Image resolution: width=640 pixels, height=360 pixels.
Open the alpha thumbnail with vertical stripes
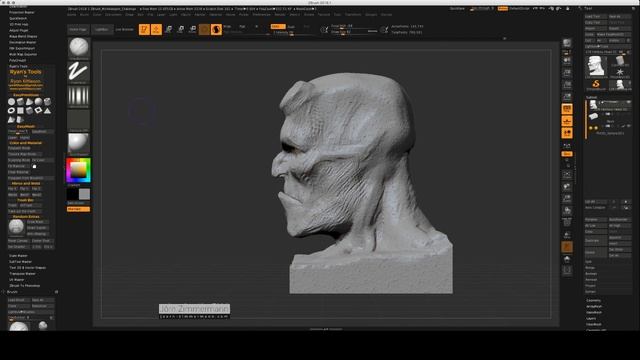[78, 96]
